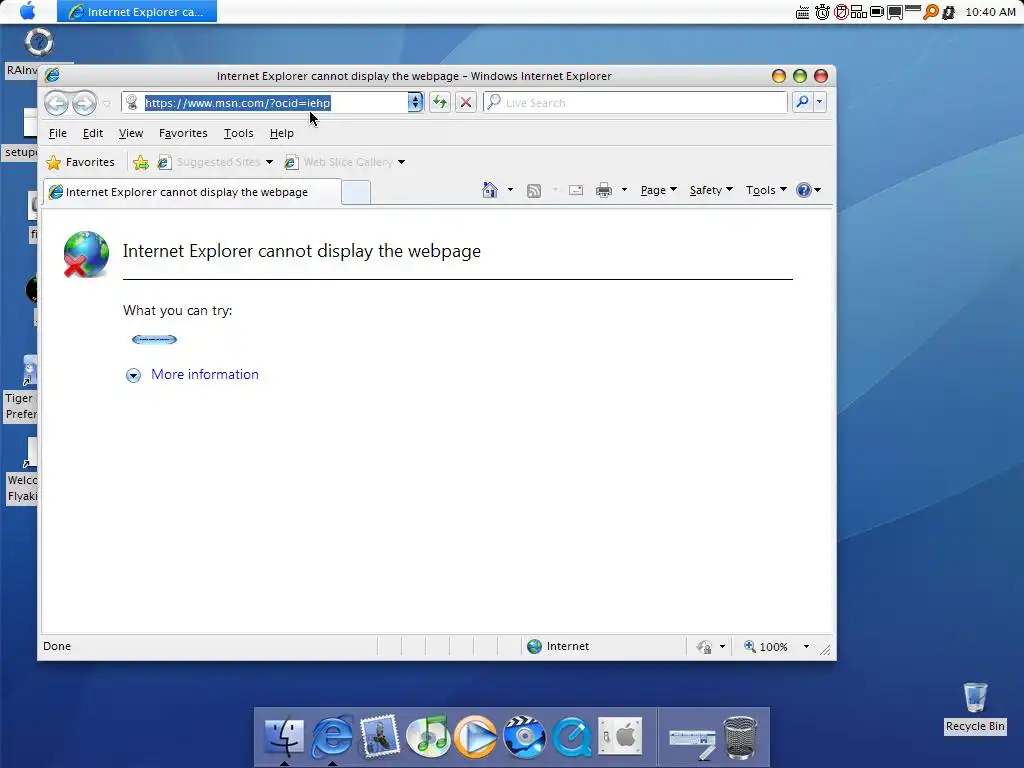The height and width of the screenshot is (768, 1024).
Task: Expand the Print options dropdown arrow
Action: point(624,190)
